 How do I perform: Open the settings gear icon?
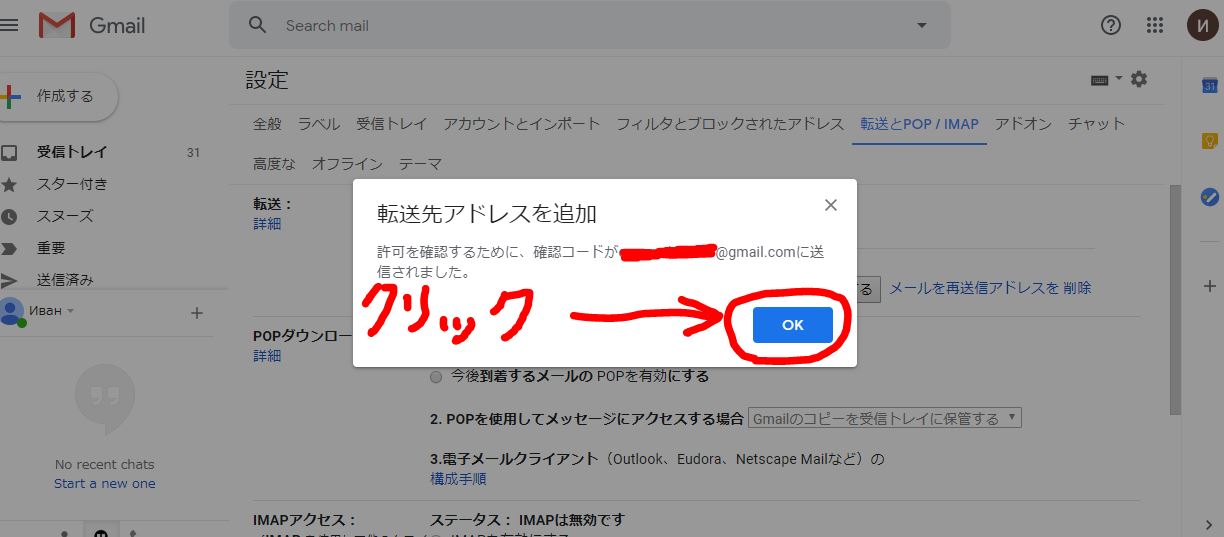(1139, 80)
